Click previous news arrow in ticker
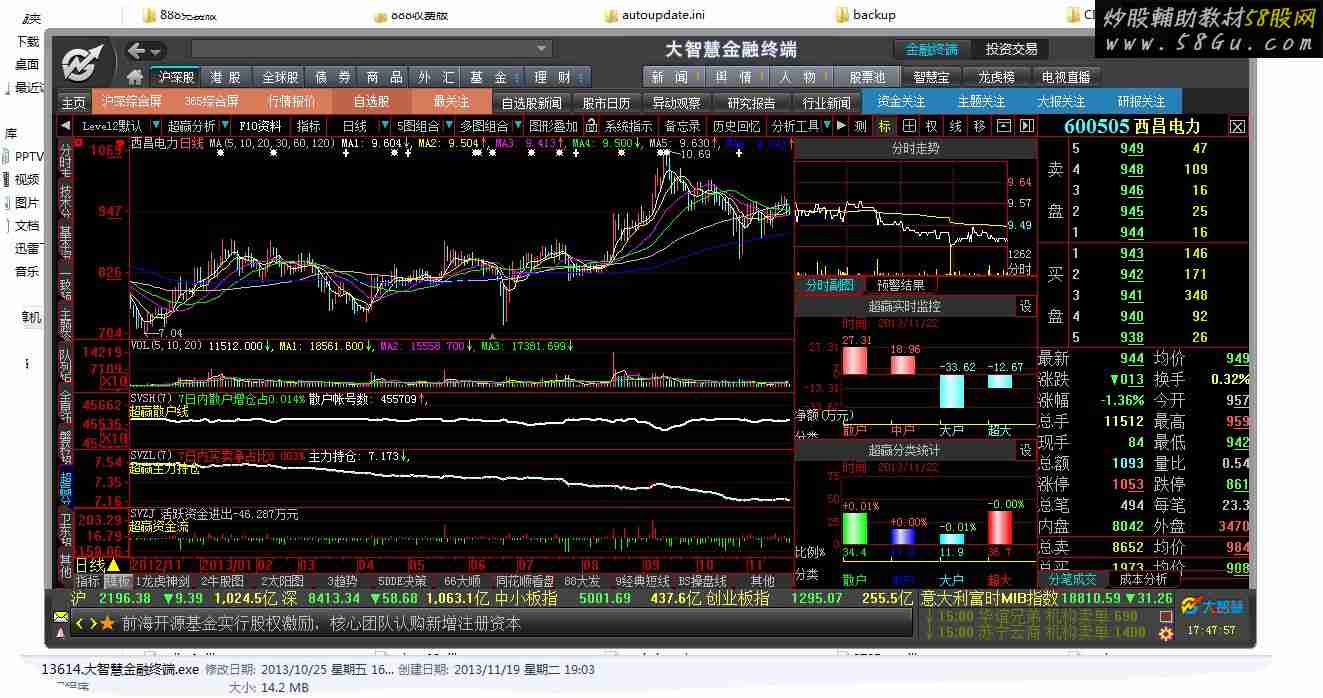 [80, 623]
